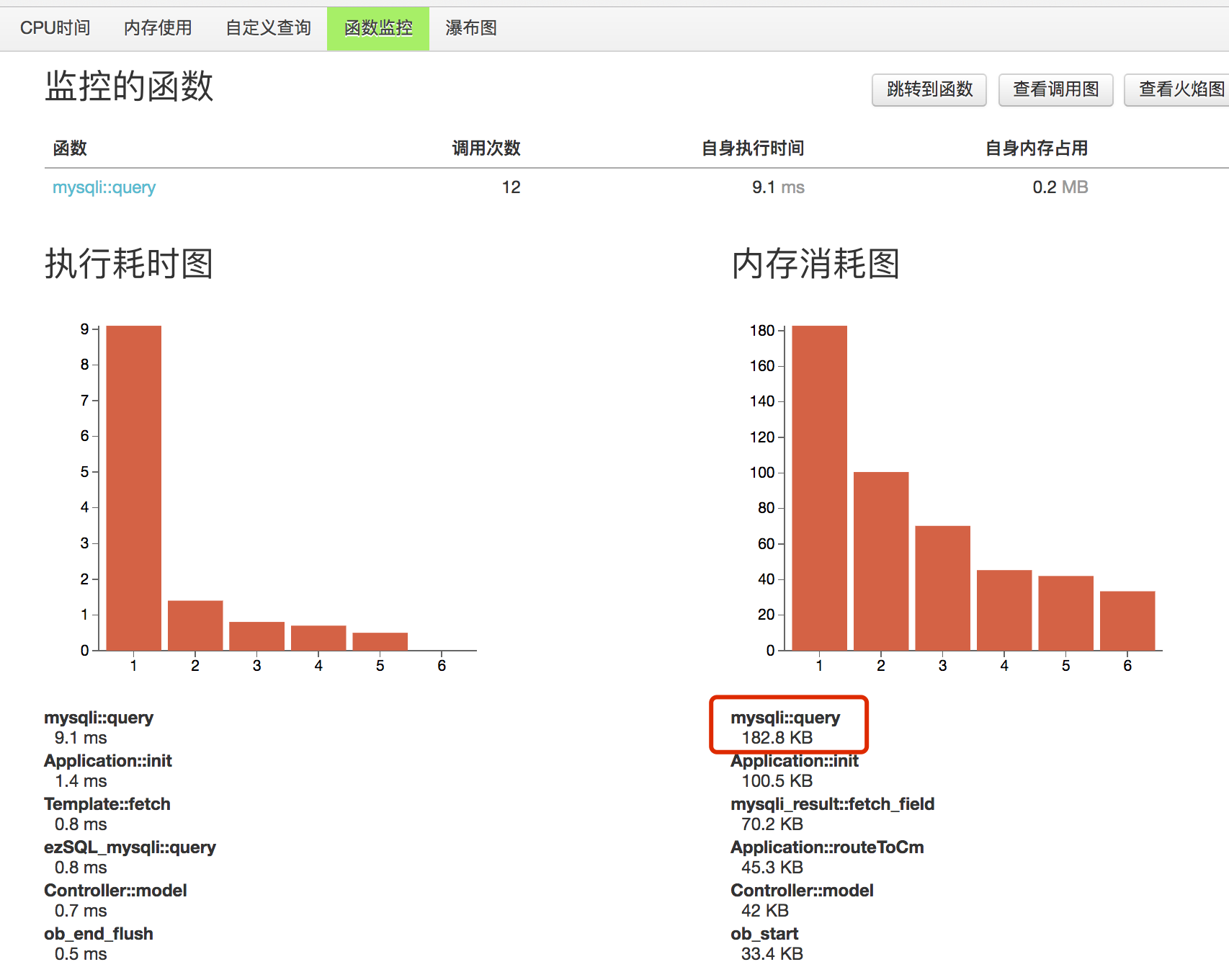Screen dimensions: 1229x980
Task: Click bar 5 in the 执行耗时图 chart
Action: click(380, 641)
